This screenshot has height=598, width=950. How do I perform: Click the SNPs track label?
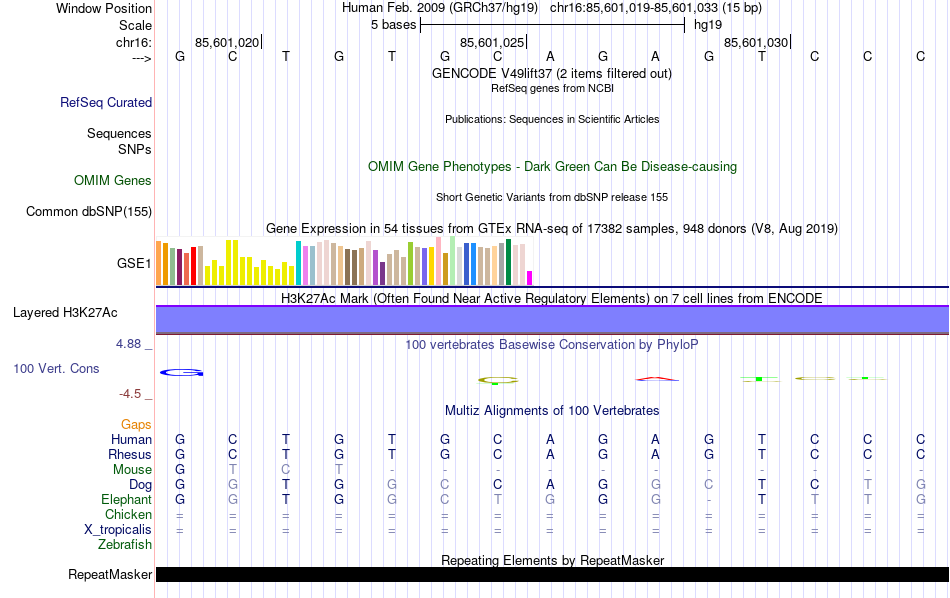point(135,149)
